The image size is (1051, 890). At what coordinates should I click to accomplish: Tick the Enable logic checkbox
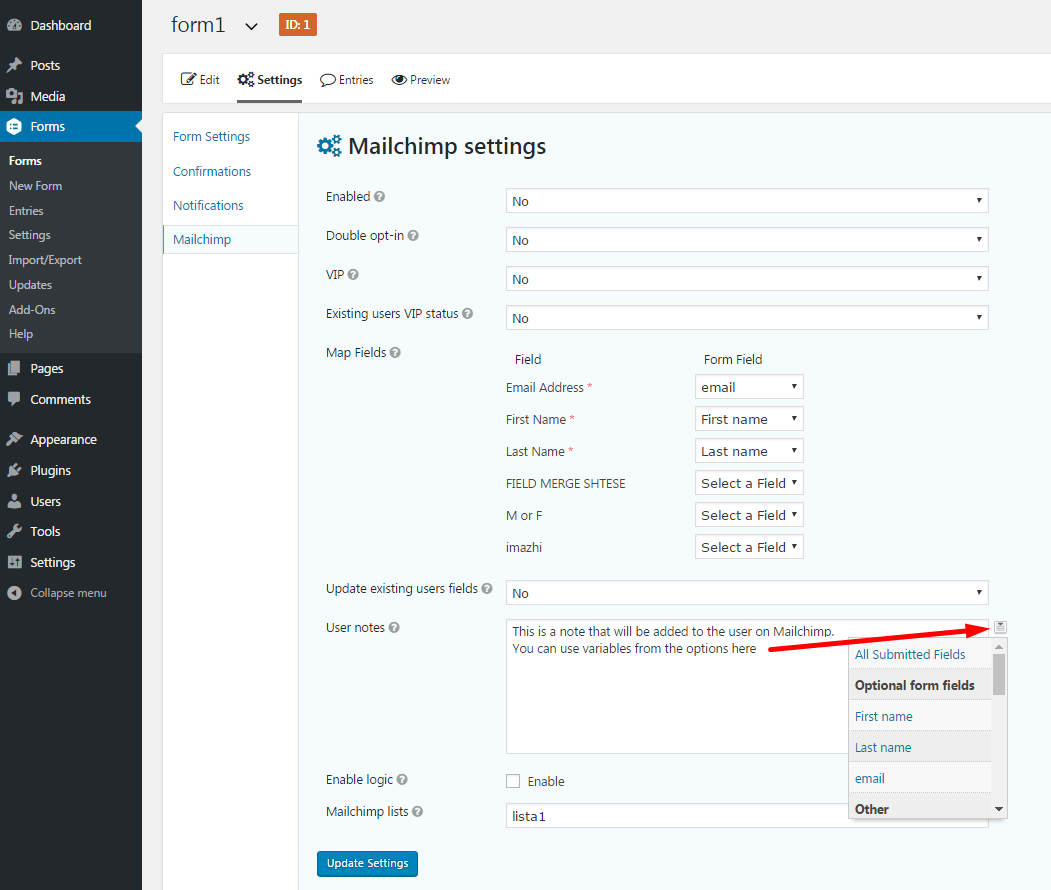(x=513, y=781)
